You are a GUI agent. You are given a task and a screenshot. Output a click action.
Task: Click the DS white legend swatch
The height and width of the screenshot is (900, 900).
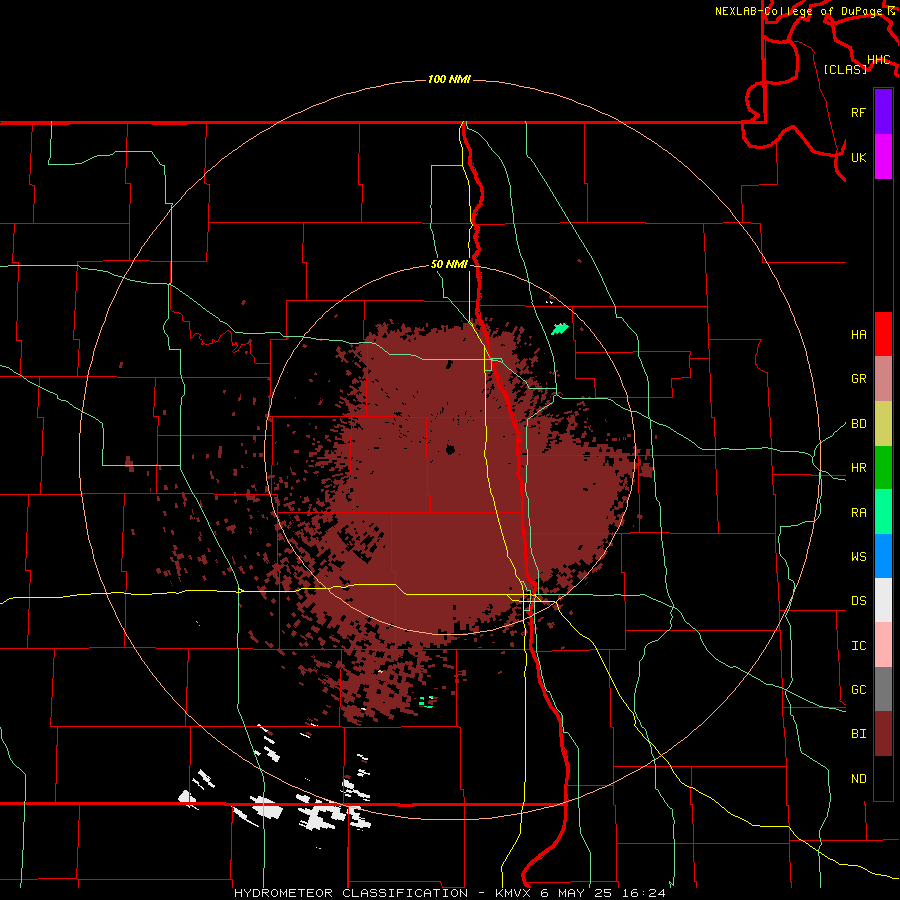[x=883, y=600]
